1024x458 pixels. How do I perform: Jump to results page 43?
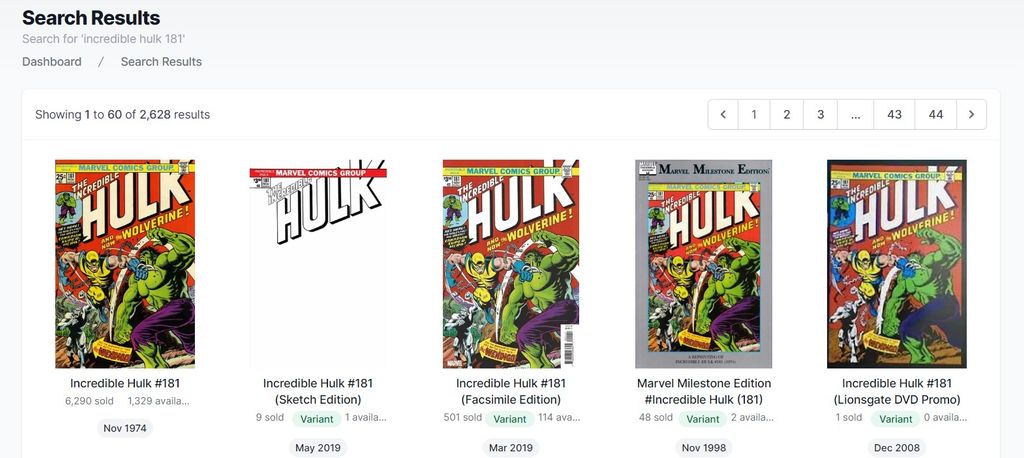coord(894,114)
